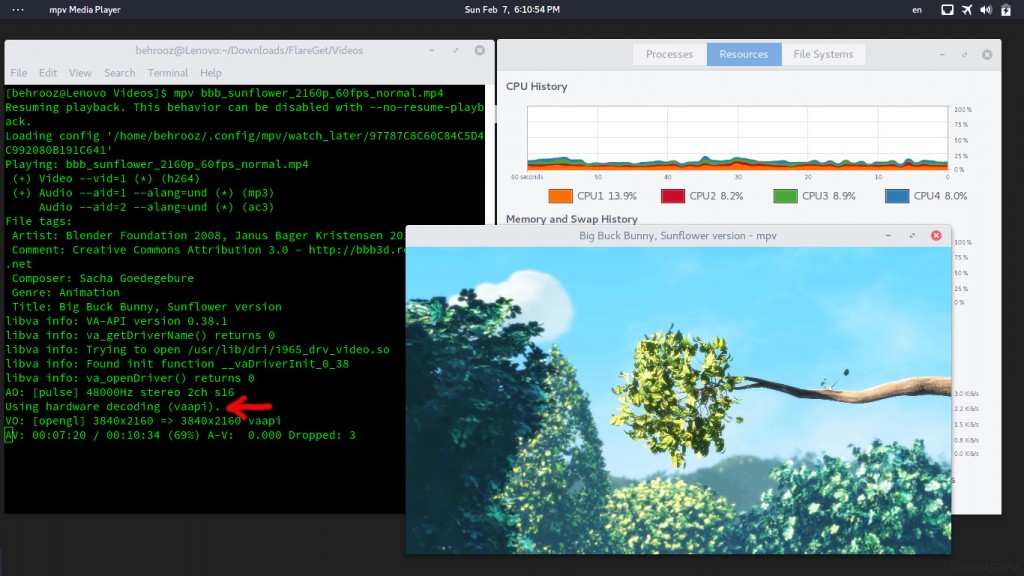Click the '[behrooz@Lenovo Videos]$ mpv' command line
Screen dimensions: 1024x576
click(224, 93)
